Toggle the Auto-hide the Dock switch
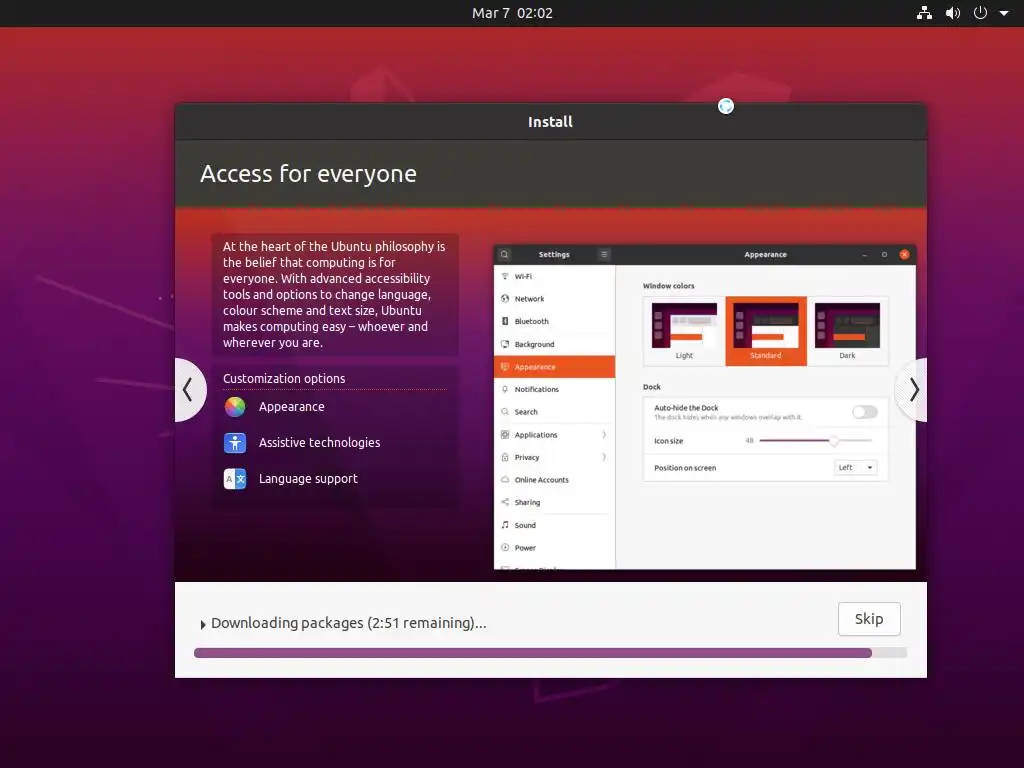1024x768 pixels. (865, 412)
